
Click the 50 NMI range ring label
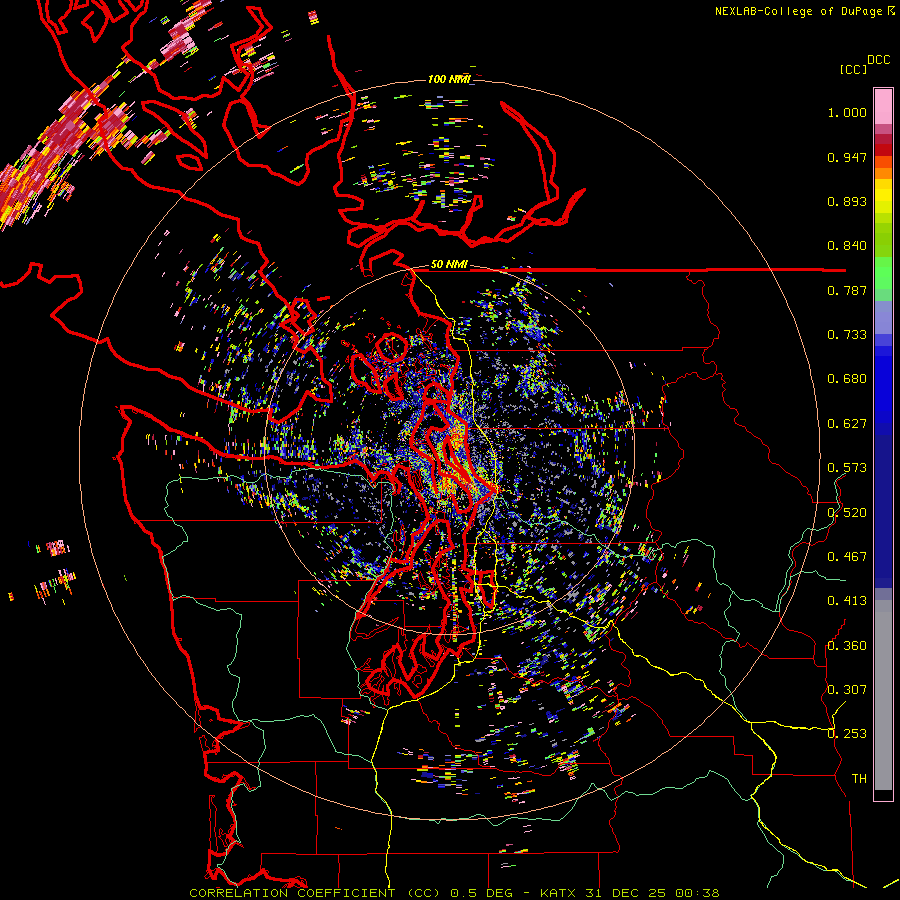pyautogui.click(x=449, y=265)
